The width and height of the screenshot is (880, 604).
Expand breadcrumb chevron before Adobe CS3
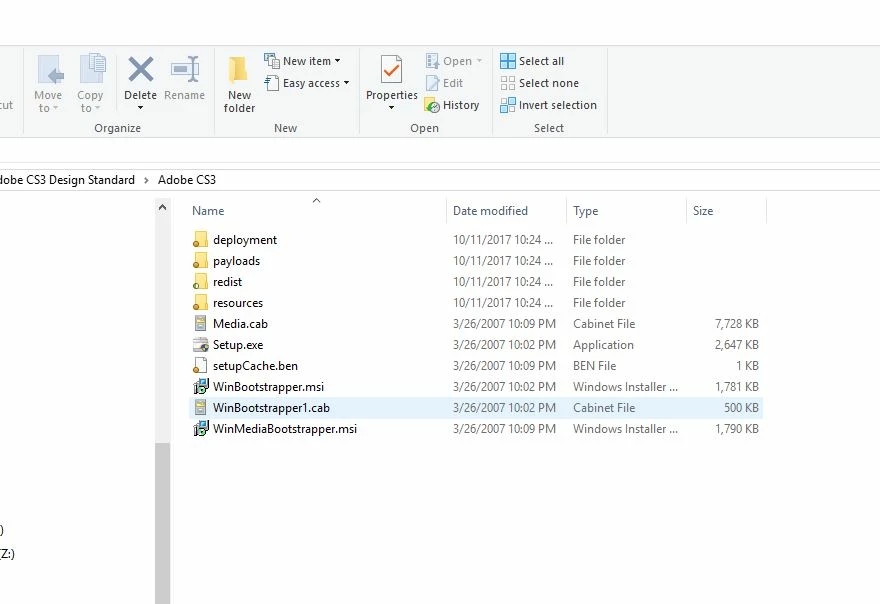[146, 180]
